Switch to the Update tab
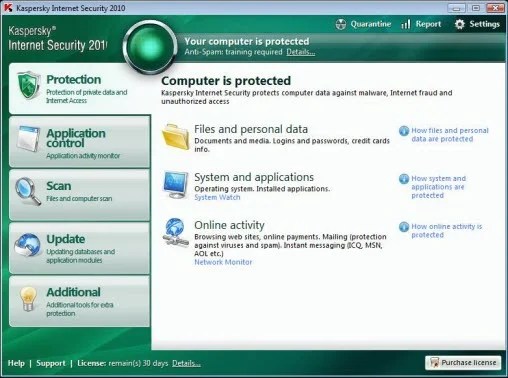The height and width of the screenshot is (378, 508). pyautogui.click(x=80, y=249)
